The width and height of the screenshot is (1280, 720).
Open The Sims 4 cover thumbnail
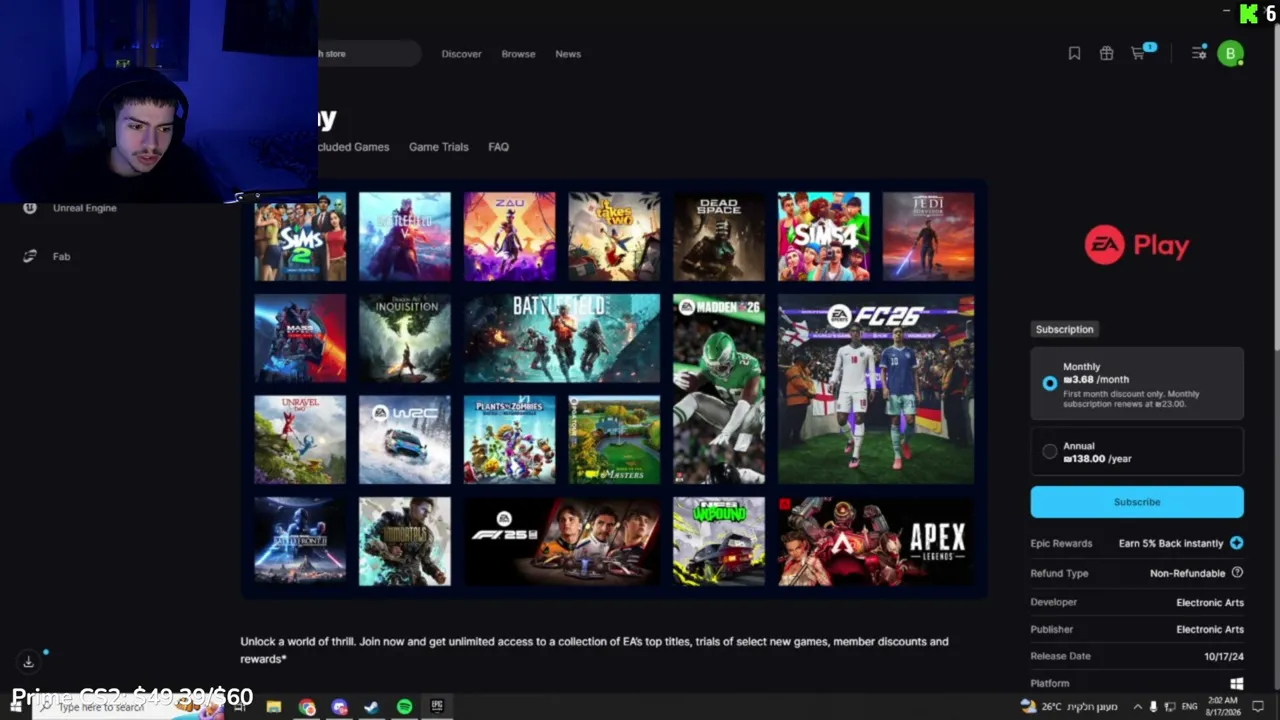click(x=824, y=236)
